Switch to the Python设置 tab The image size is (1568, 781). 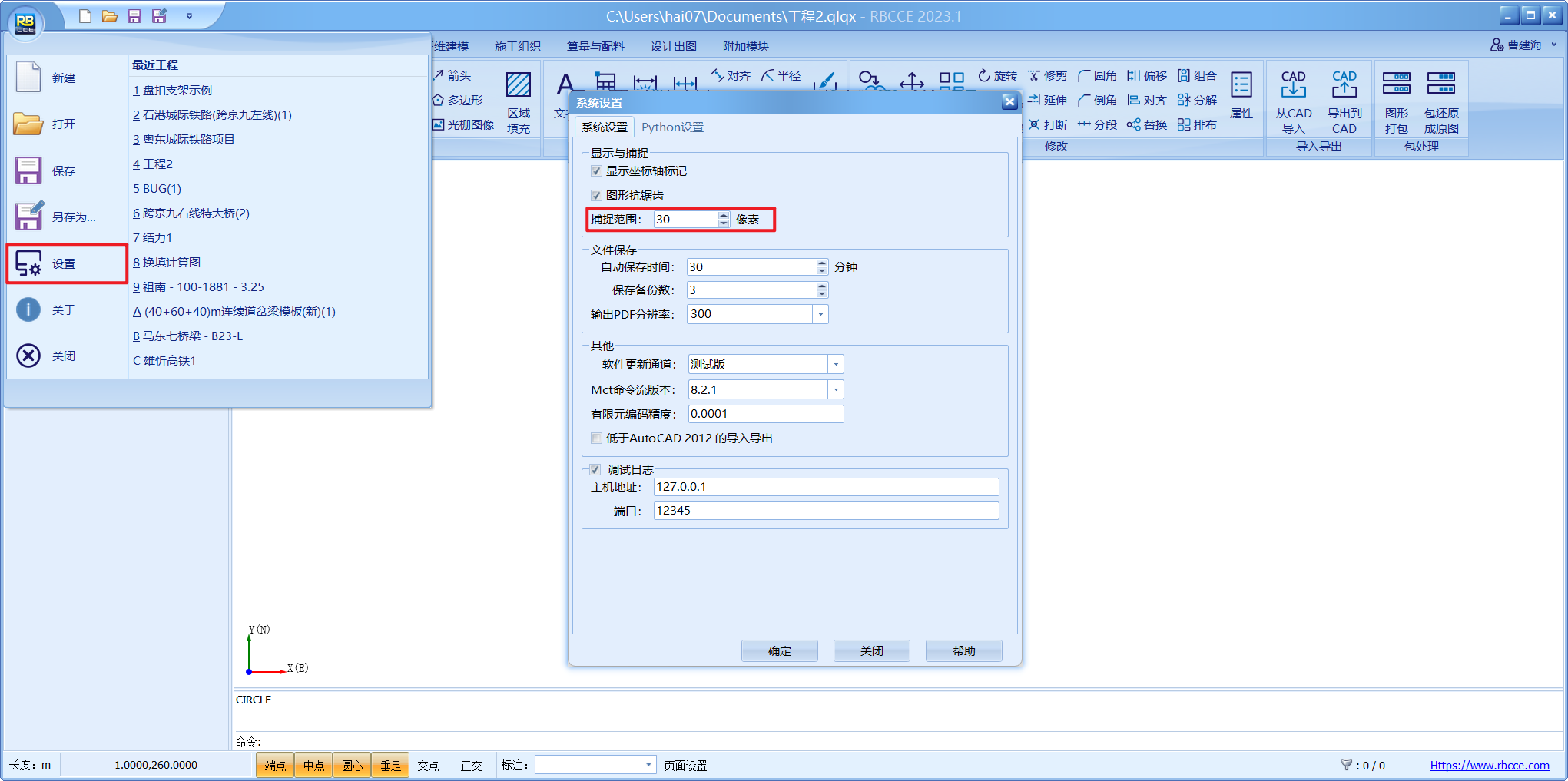(672, 127)
